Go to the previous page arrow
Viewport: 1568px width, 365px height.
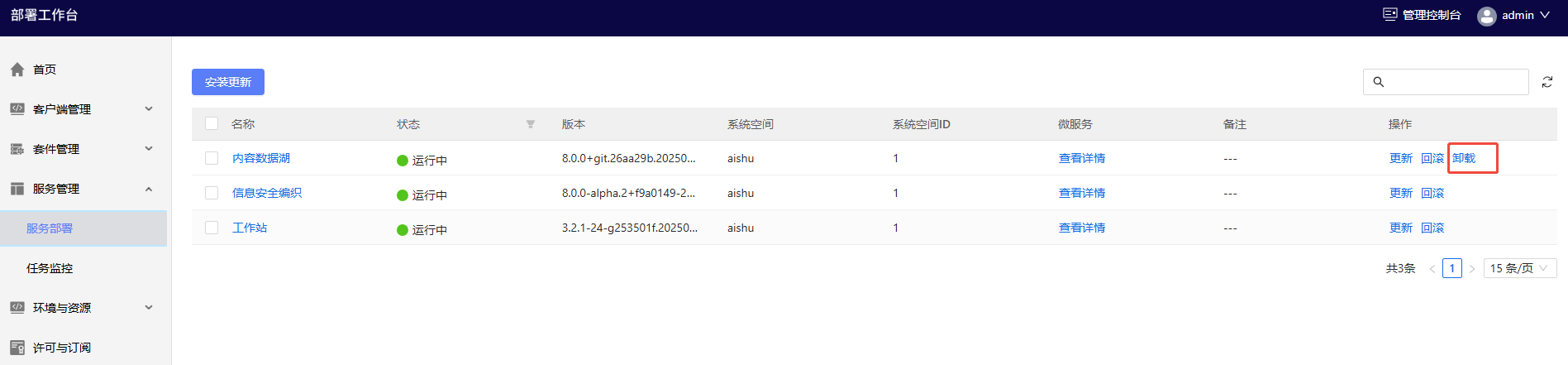(x=1432, y=268)
